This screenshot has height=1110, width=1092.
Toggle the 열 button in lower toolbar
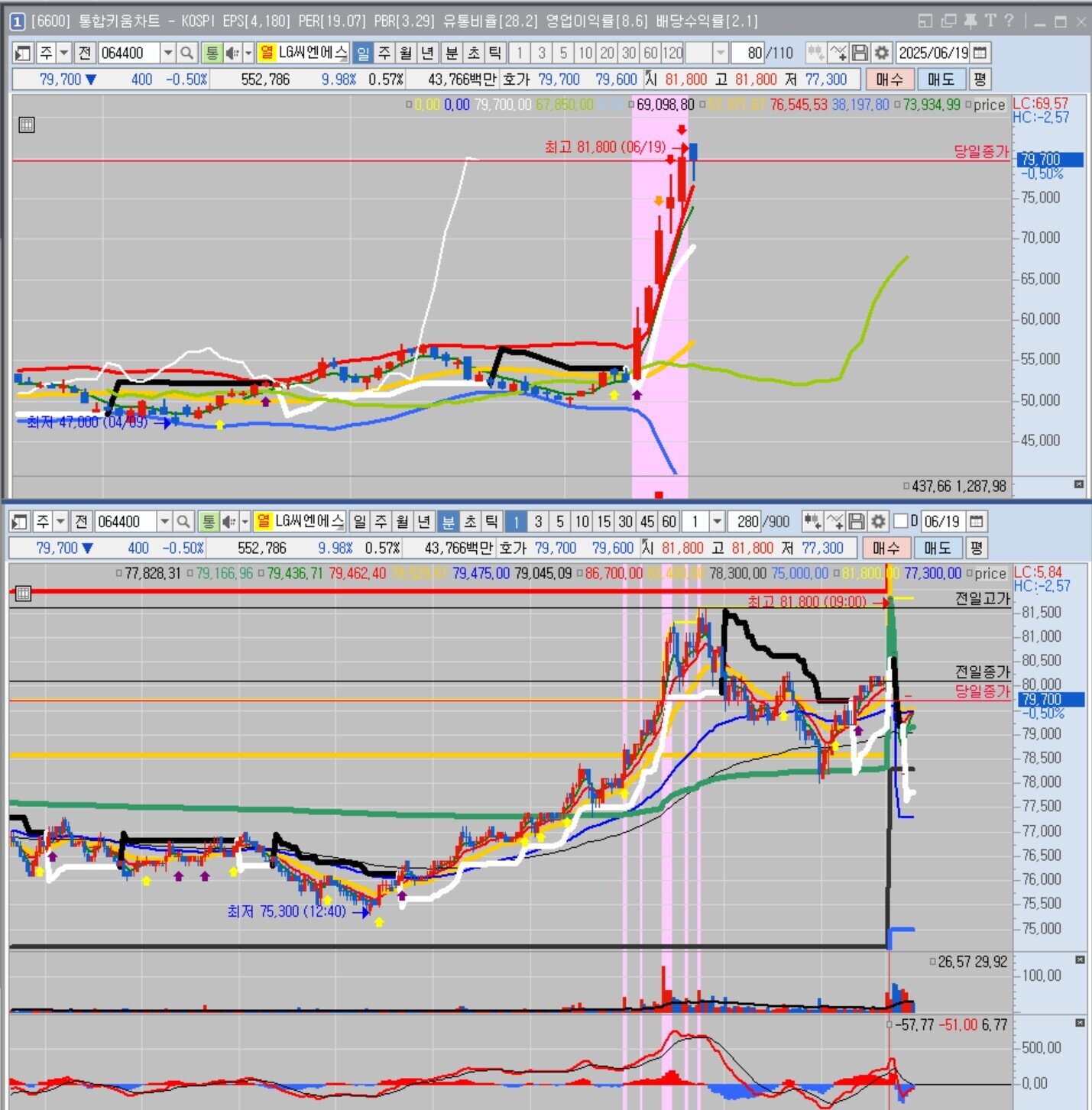[263, 522]
